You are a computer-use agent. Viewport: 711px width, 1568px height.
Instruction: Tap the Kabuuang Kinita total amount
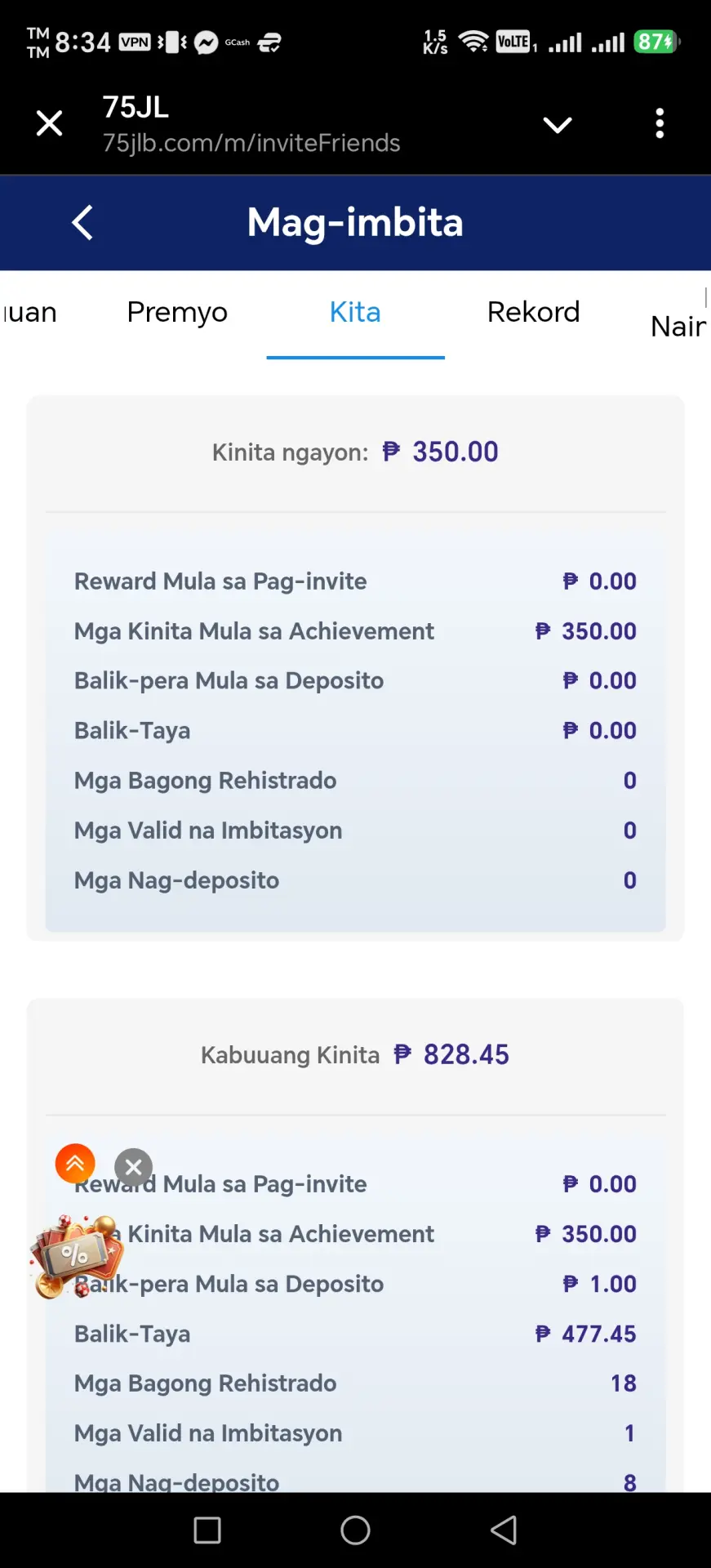(x=451, y=1054)
